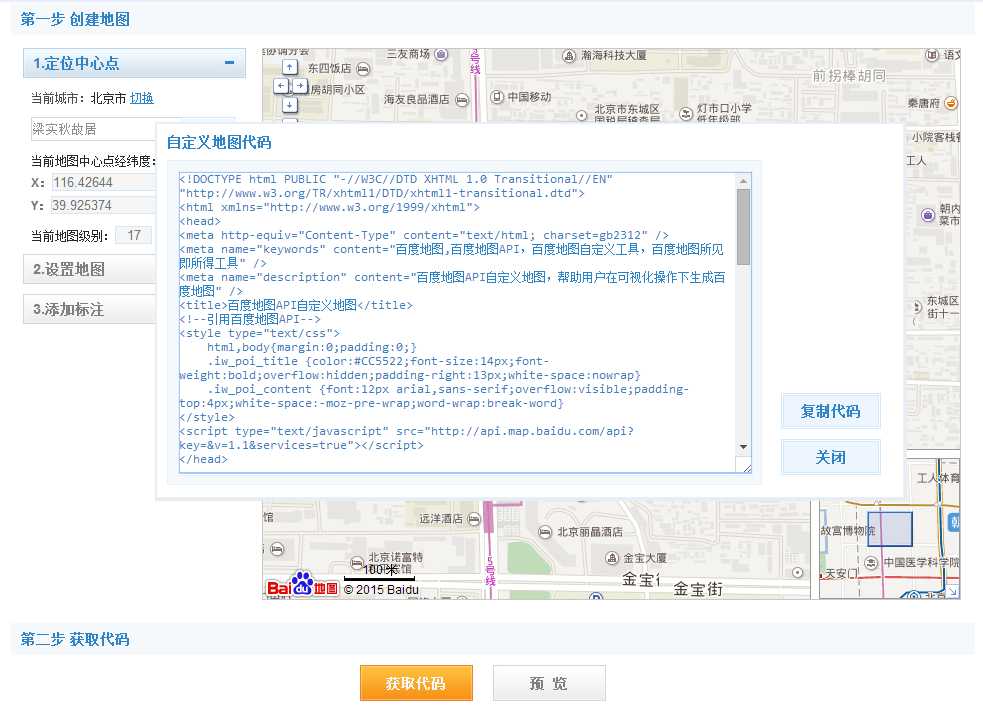
Task: Click the 第二步 获取代码 heading
Action: coord(75,639)
